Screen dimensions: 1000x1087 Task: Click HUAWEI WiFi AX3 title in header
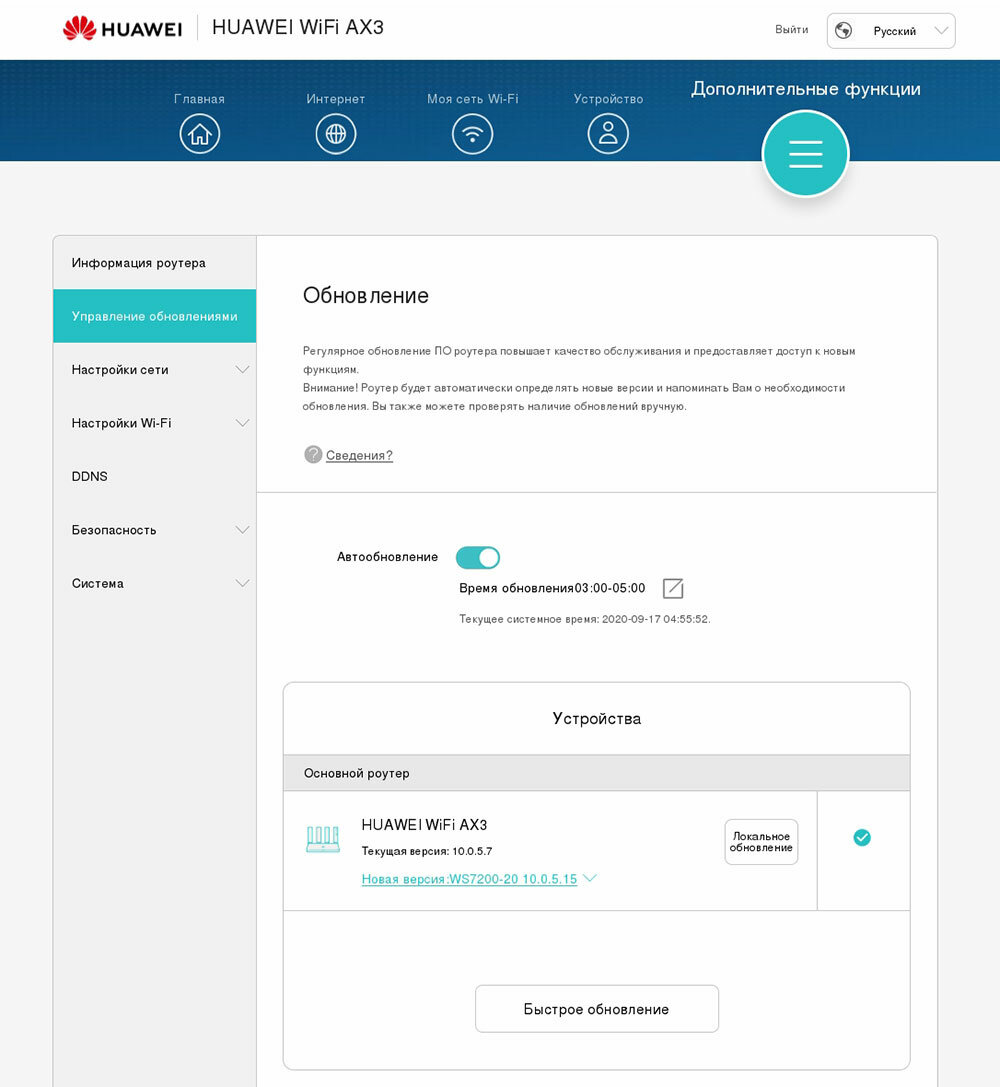click(x=298, y=27)
